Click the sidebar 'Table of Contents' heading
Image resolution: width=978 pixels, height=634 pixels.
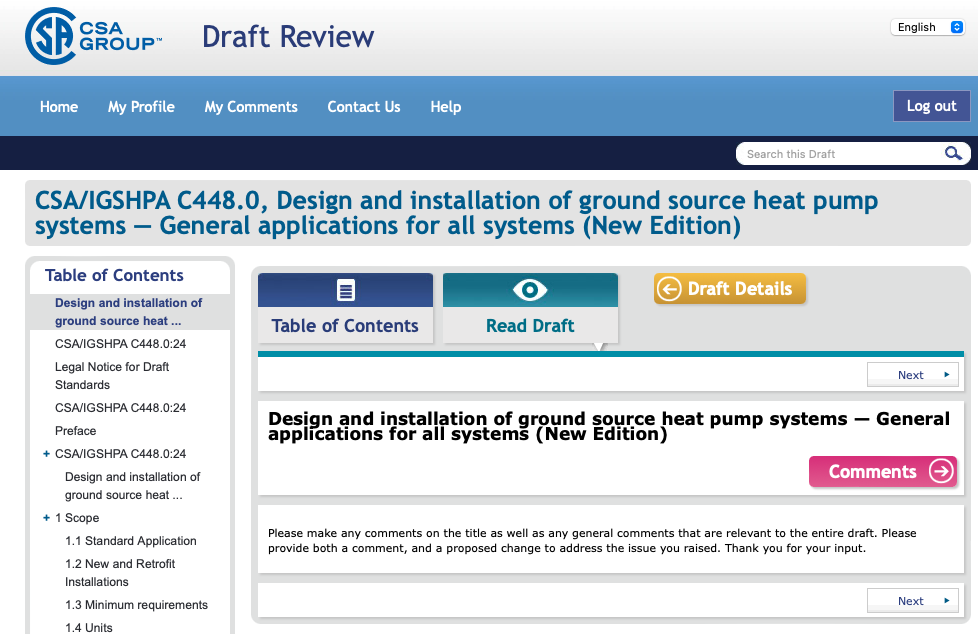[114, 275]
